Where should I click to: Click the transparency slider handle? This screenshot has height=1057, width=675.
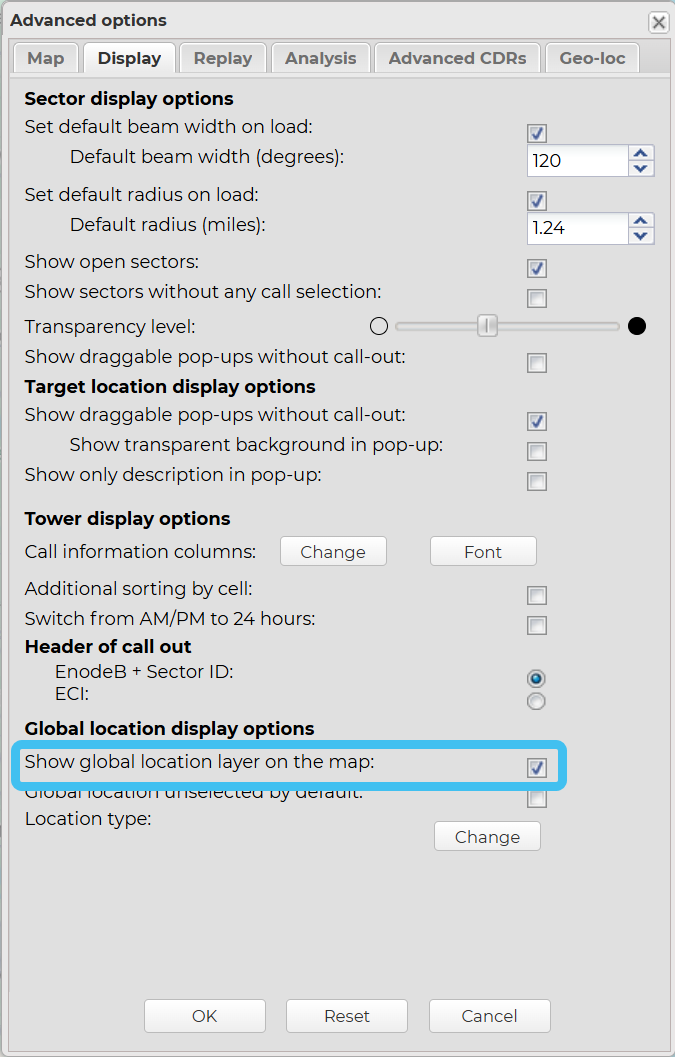click(x=487, y=326)
